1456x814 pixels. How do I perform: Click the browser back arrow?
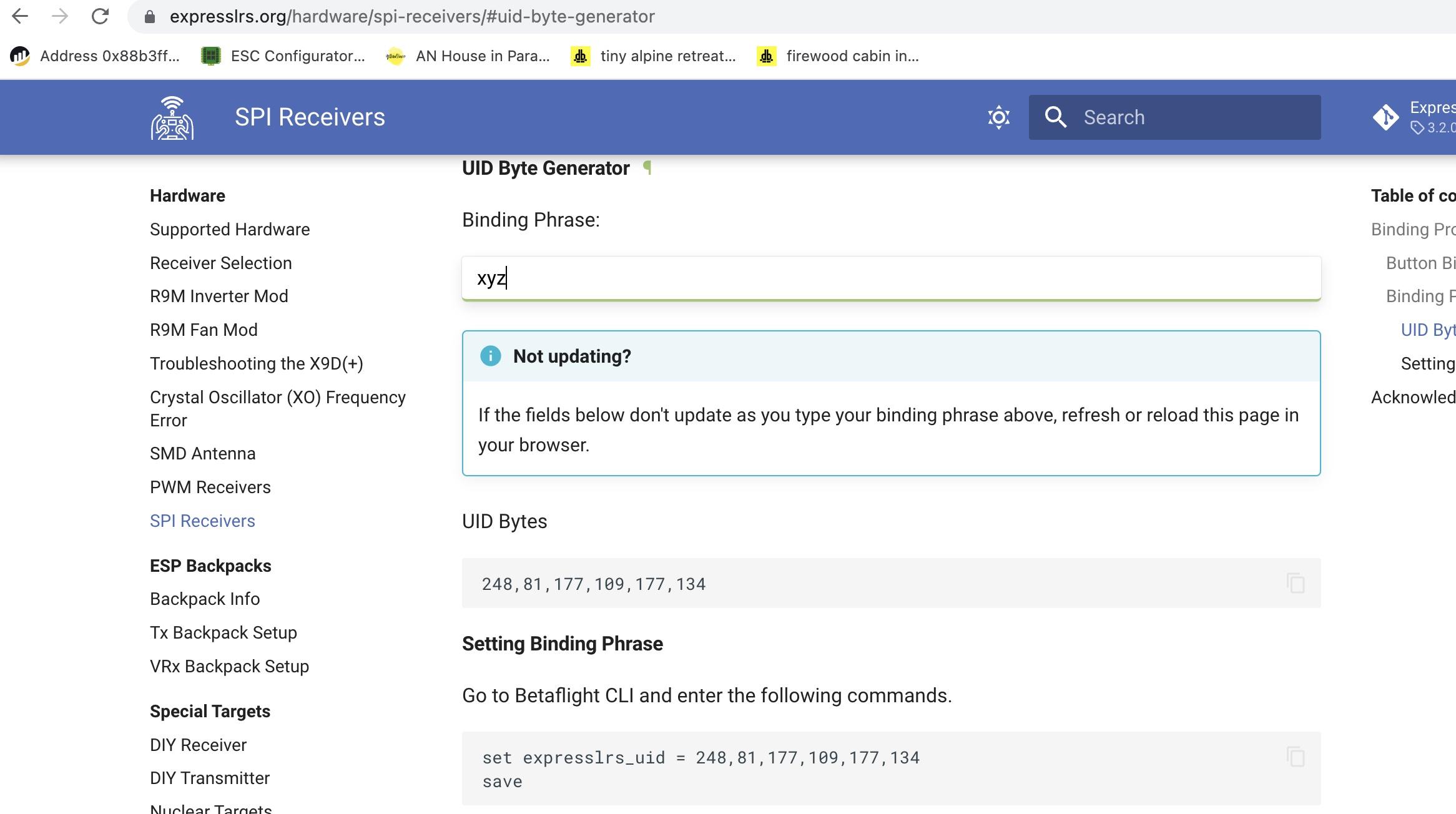tap(20, 16)
